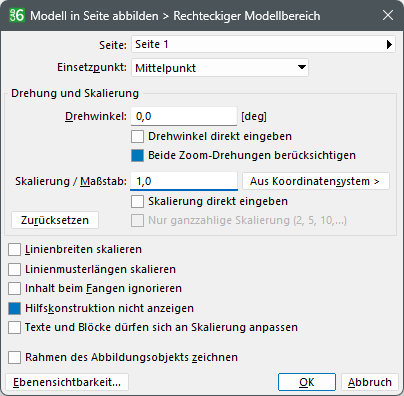Uncheck Beide Zoom-Drehungen berücksichtigen
Viewport: 404px width, 396px height.
[137, 156]
